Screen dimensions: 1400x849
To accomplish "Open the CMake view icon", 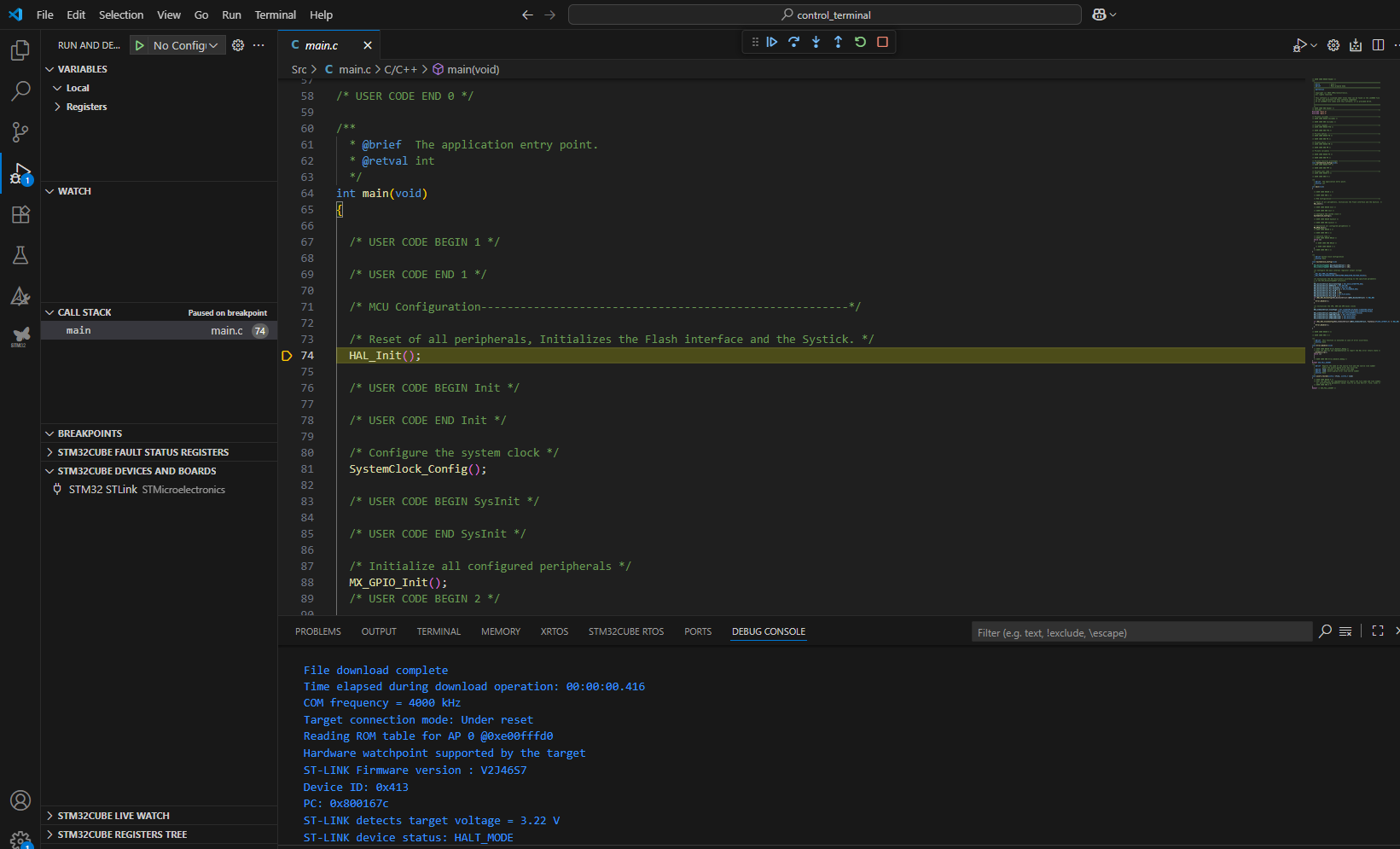I will [x=20, y=296].
